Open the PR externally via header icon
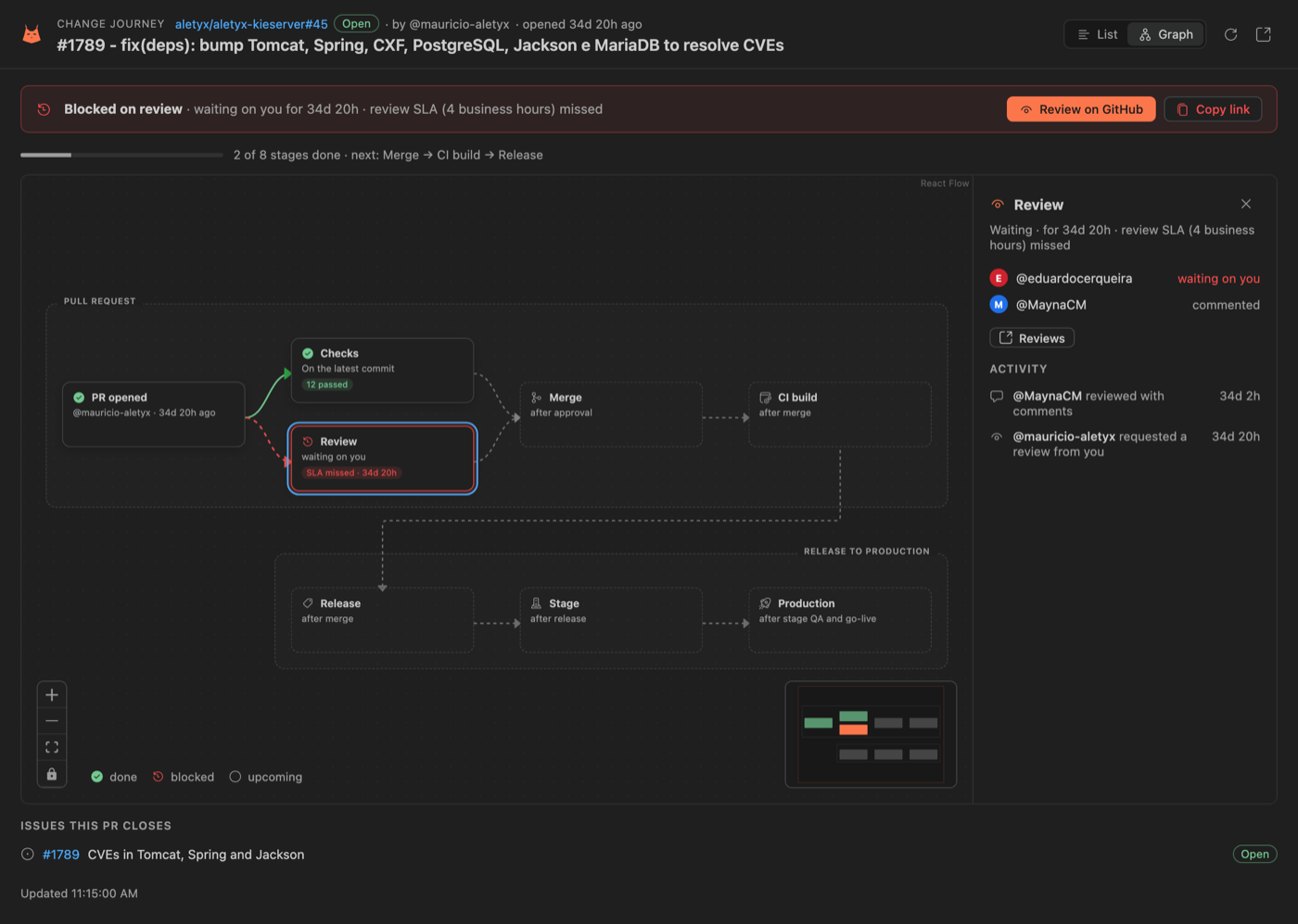This screenshot has height=924, width=1298. point(1263,34)
